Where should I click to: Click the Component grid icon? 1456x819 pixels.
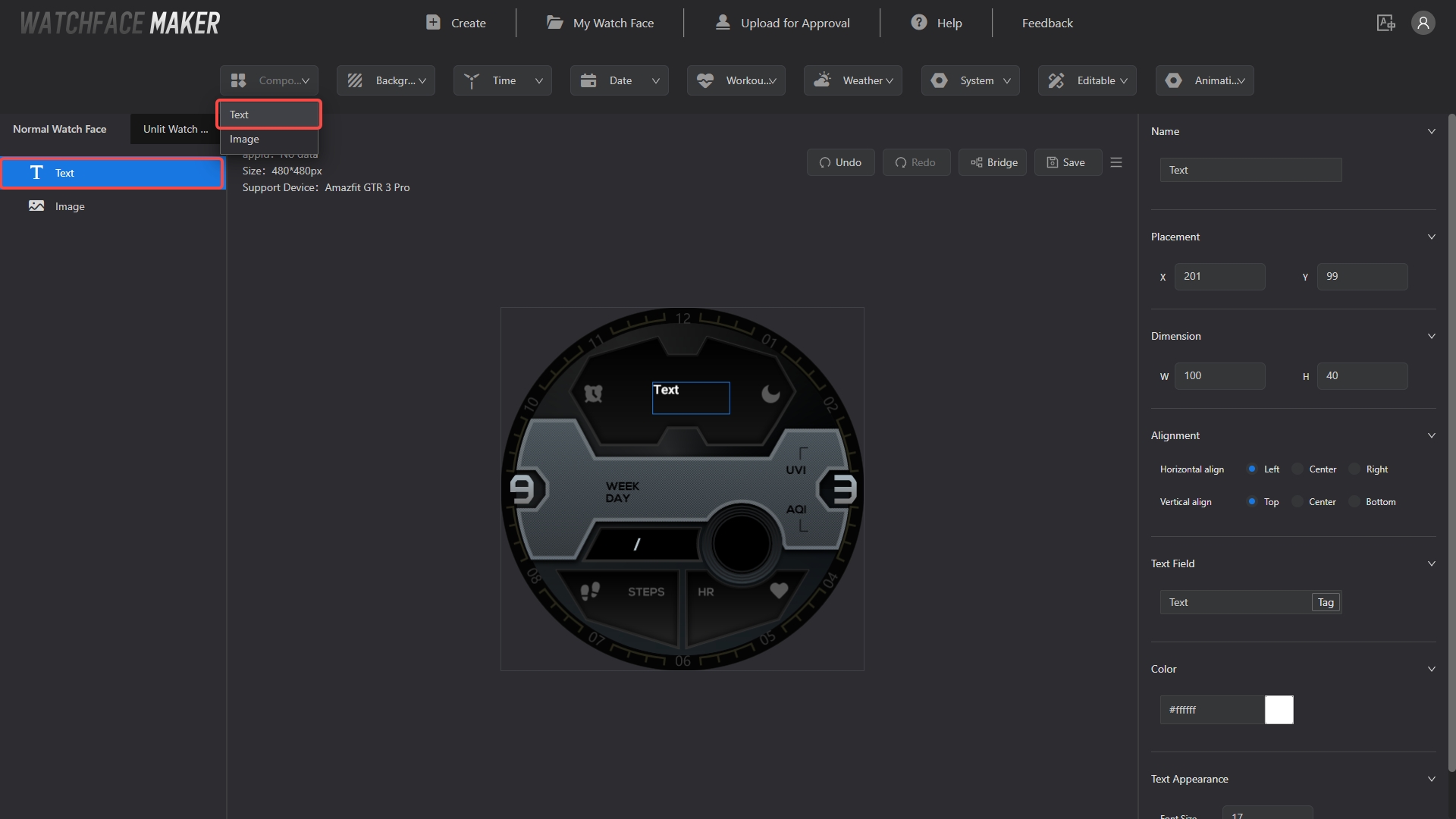click(x=239, y=80)
